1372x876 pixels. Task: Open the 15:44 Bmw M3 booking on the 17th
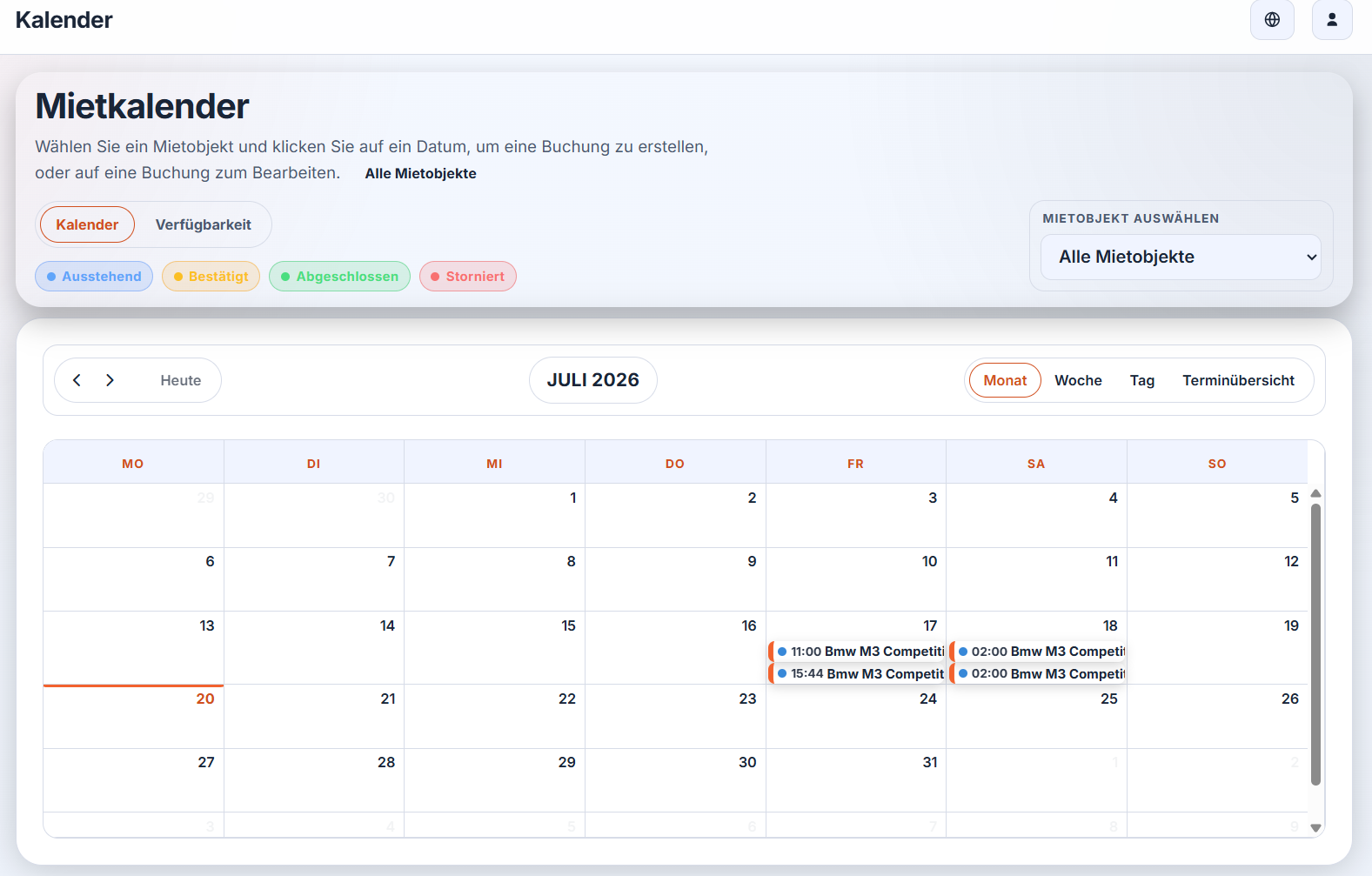pos(857,674)
